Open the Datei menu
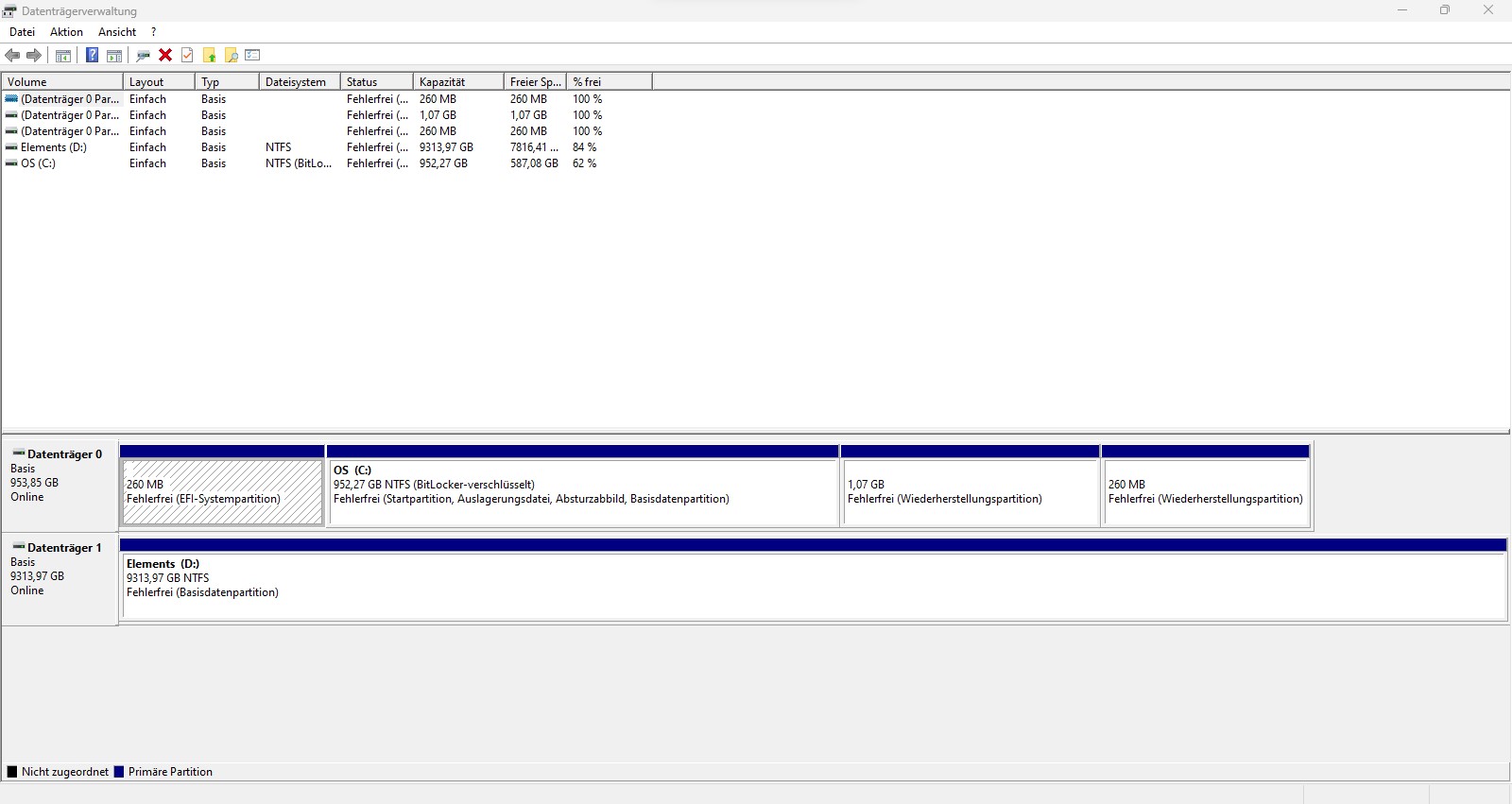 pos(22,32)
